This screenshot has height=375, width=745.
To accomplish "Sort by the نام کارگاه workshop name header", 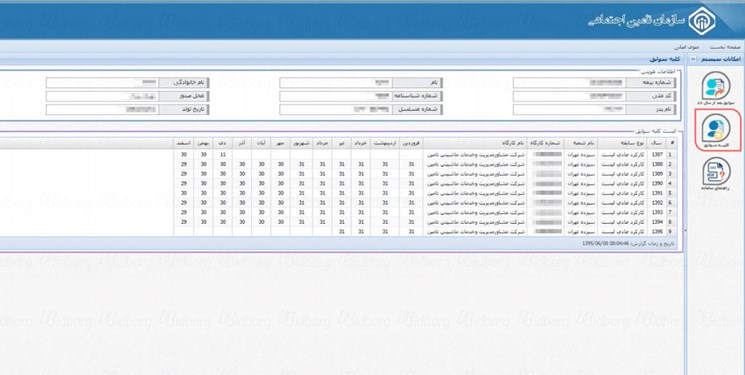I will click(x=474, y=143).
